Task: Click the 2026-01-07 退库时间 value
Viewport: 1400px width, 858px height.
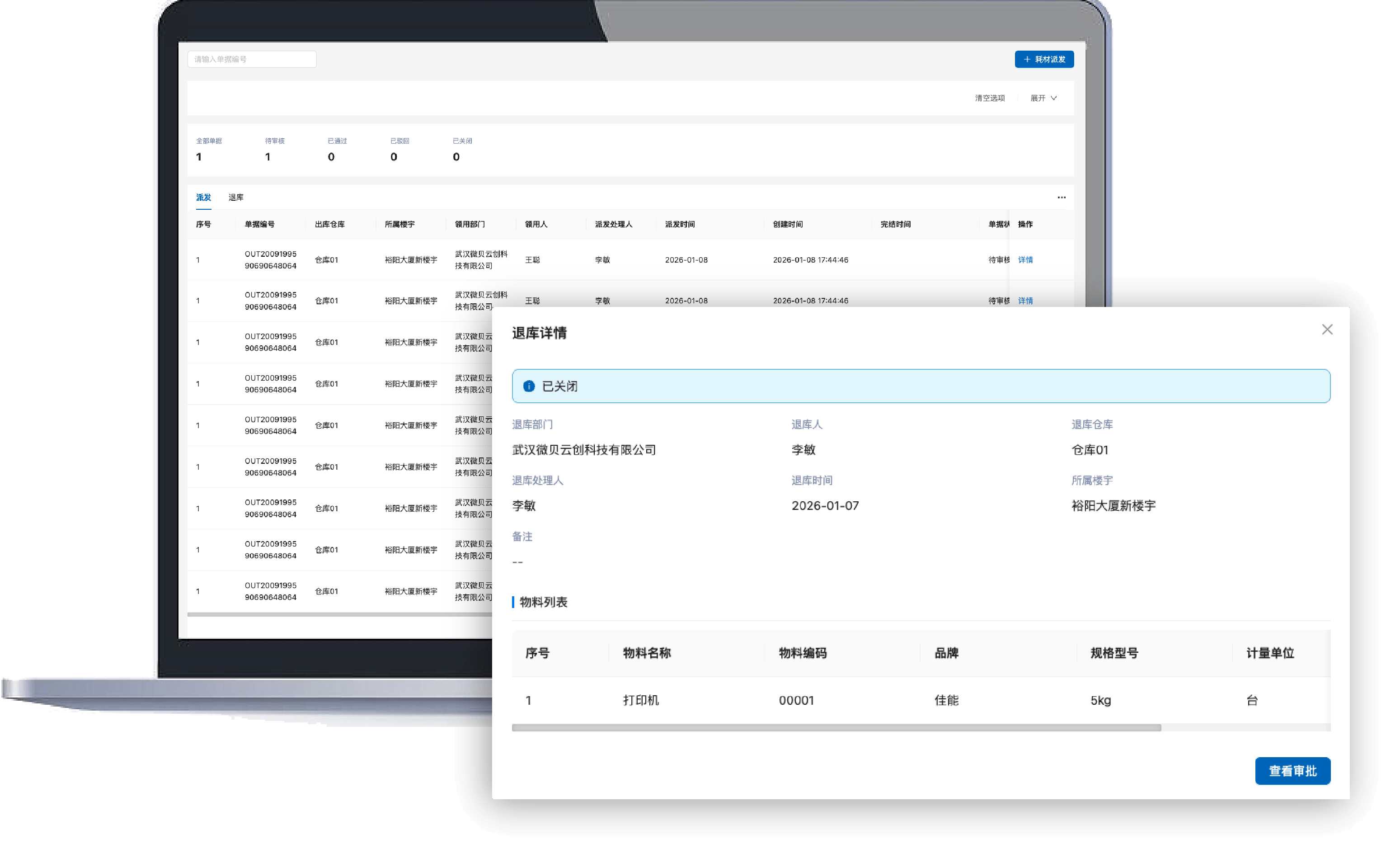Action: [x=825, y=506]
